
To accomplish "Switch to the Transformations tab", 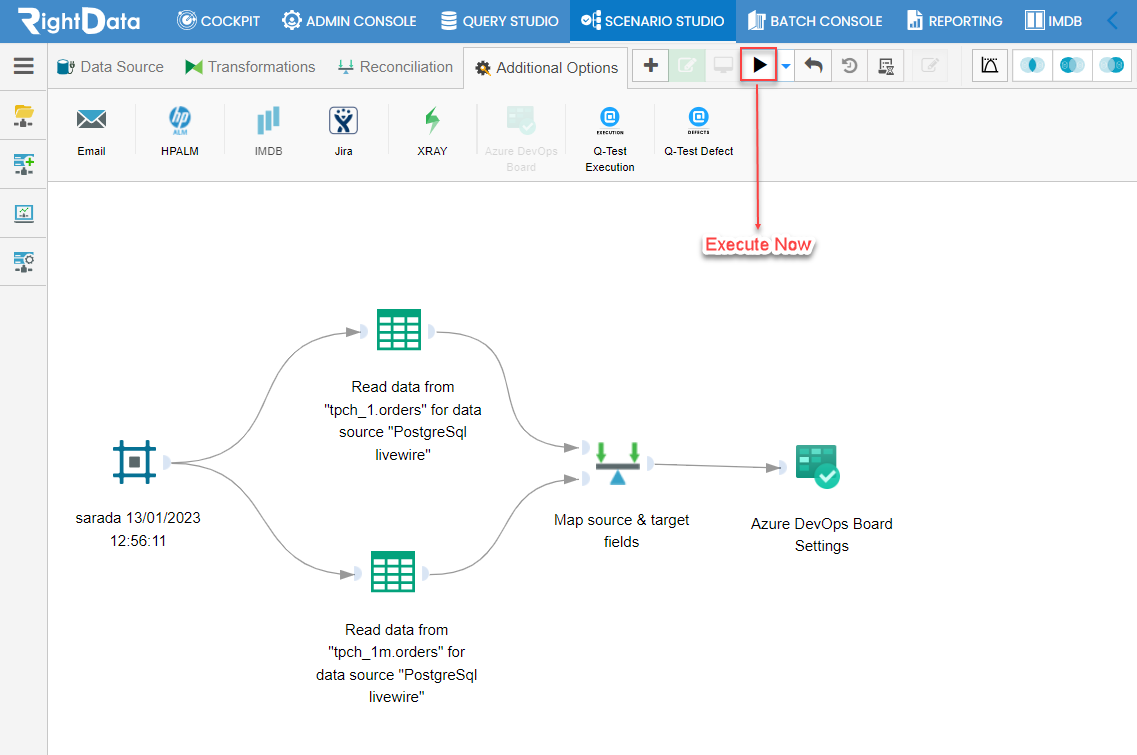I will (250, 67).
